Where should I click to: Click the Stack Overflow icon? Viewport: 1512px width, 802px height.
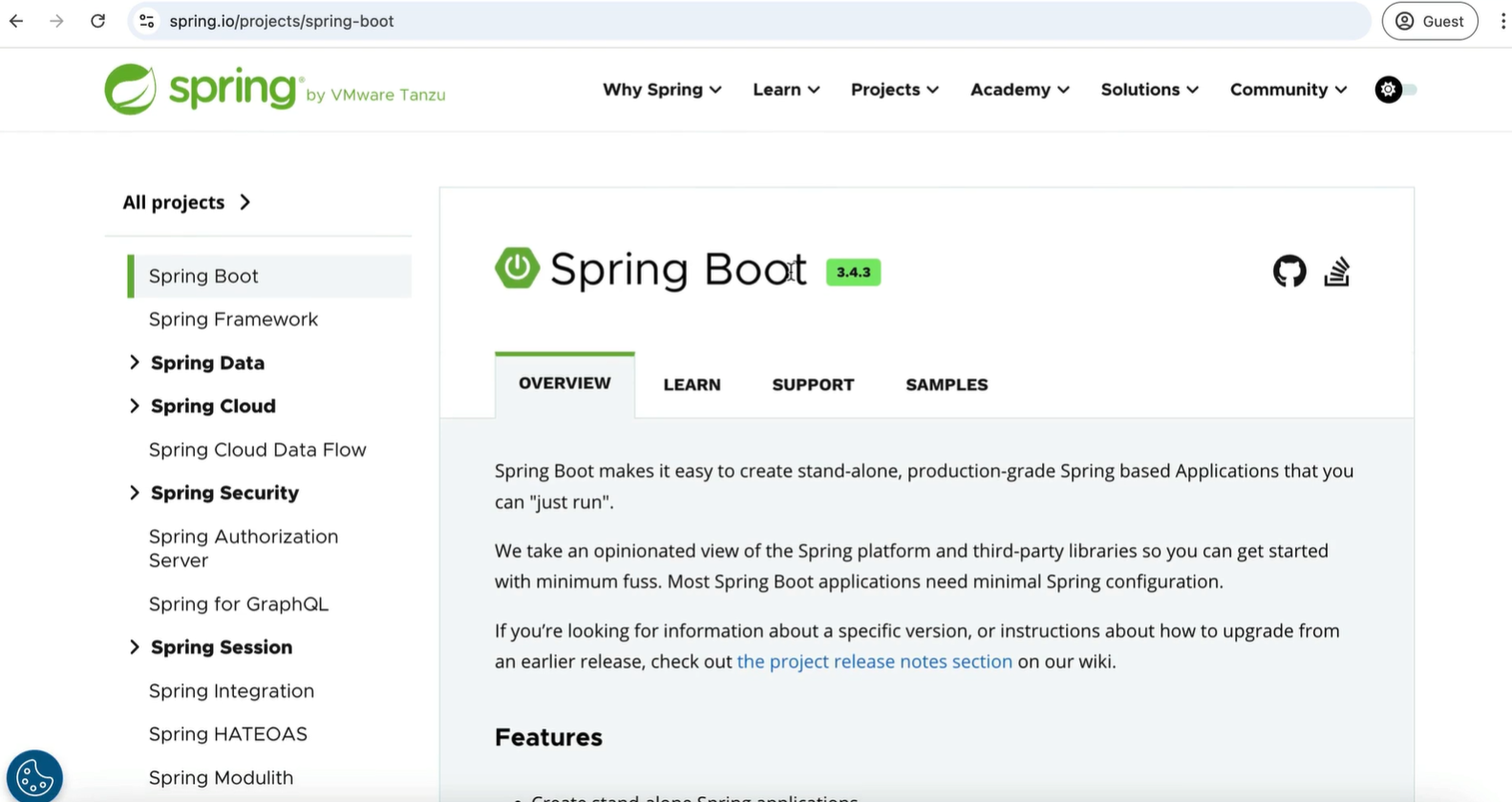(x=1336, y=271)
